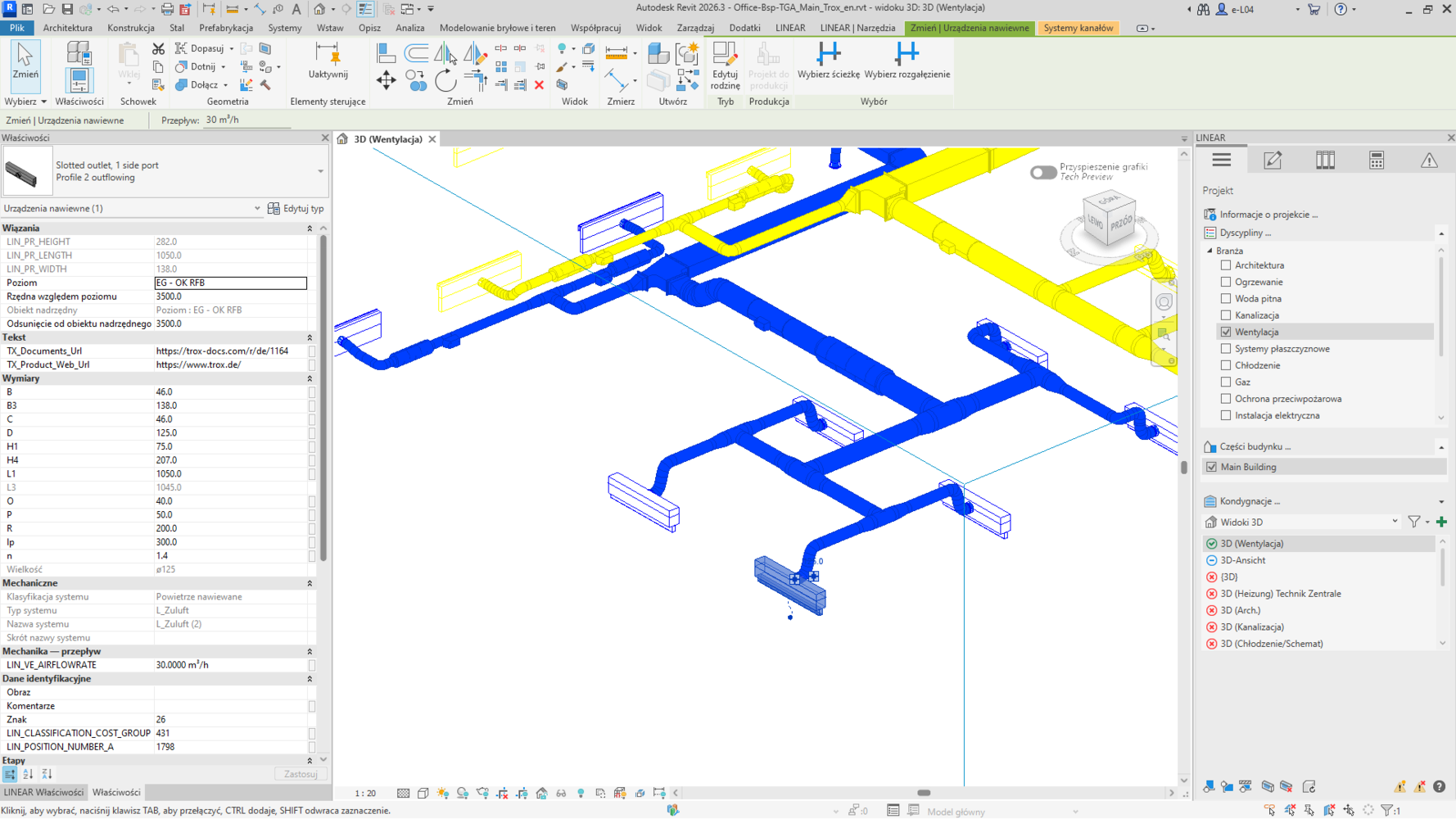
Task: Click the ViewCube navigation widget
Action: [1109, 219]
